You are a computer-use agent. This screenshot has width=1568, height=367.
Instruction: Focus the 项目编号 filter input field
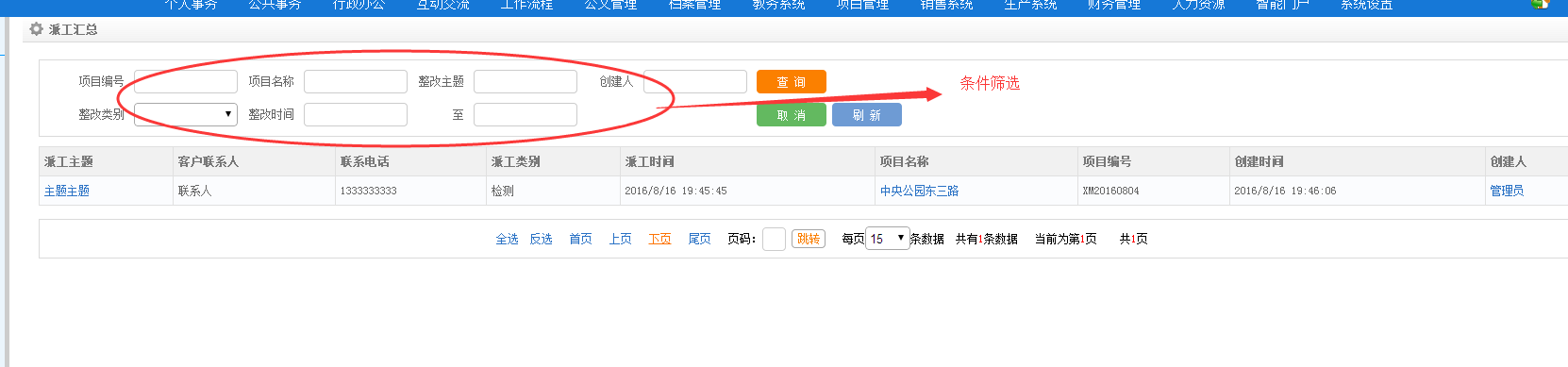pyautogui.click(x=186, y=82)
